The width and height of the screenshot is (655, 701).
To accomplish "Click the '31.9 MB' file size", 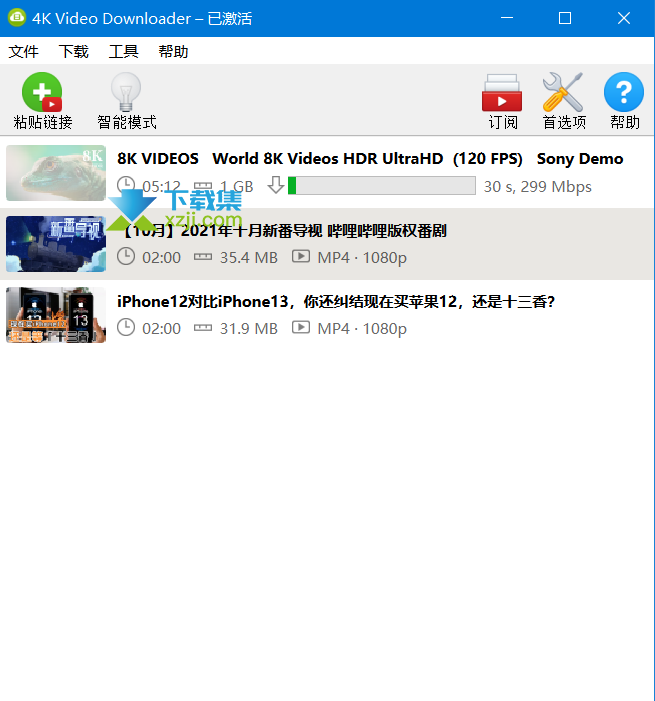I will pyautogui.click(x=249, y=329).
